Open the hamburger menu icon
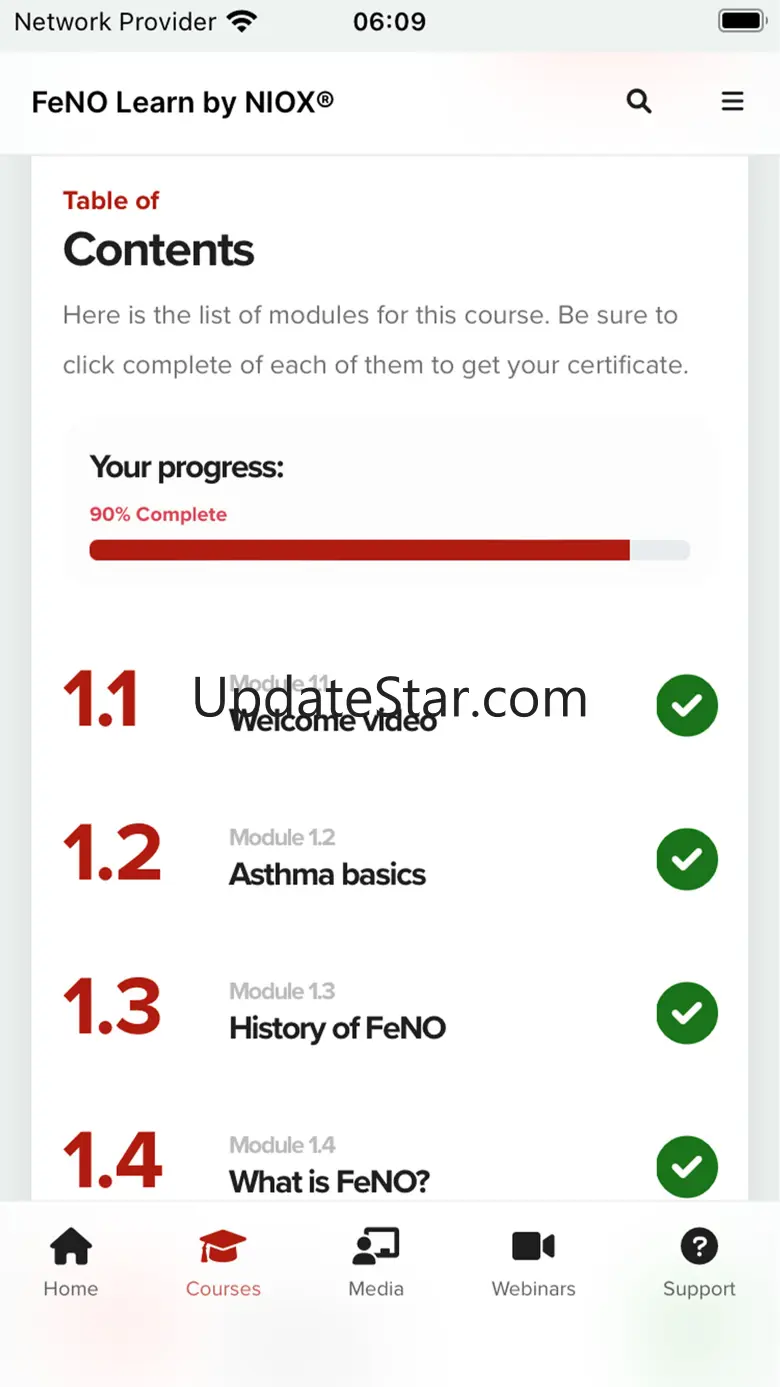Screen dimensions: 780x1387 733,101
